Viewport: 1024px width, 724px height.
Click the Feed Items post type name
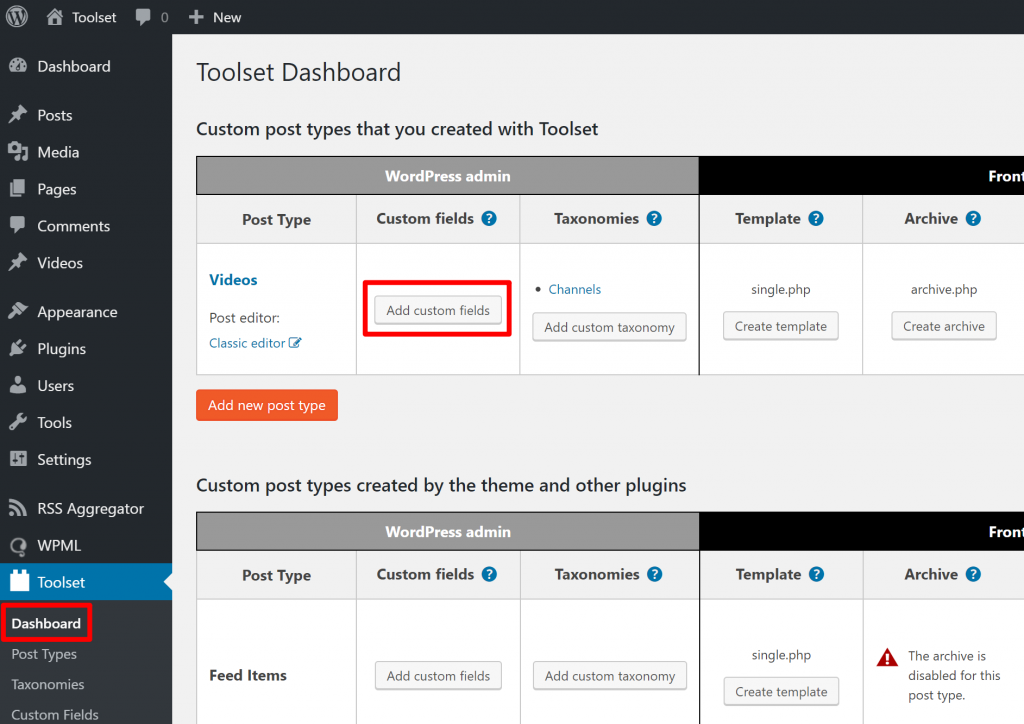pos(248,675)
